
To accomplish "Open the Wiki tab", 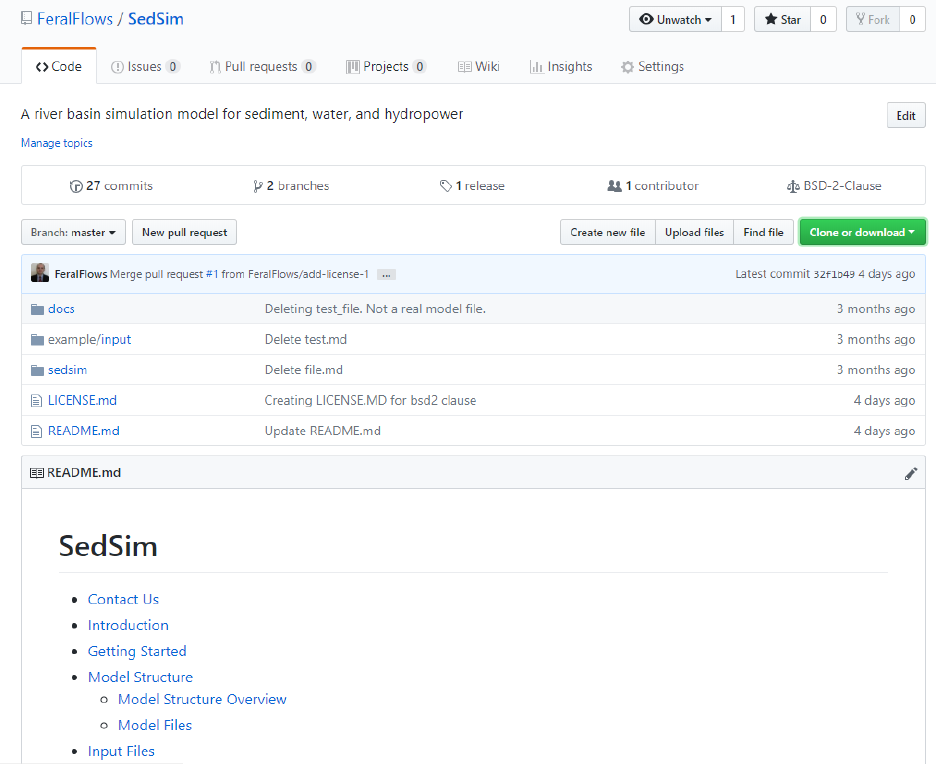I will (478, 66).
